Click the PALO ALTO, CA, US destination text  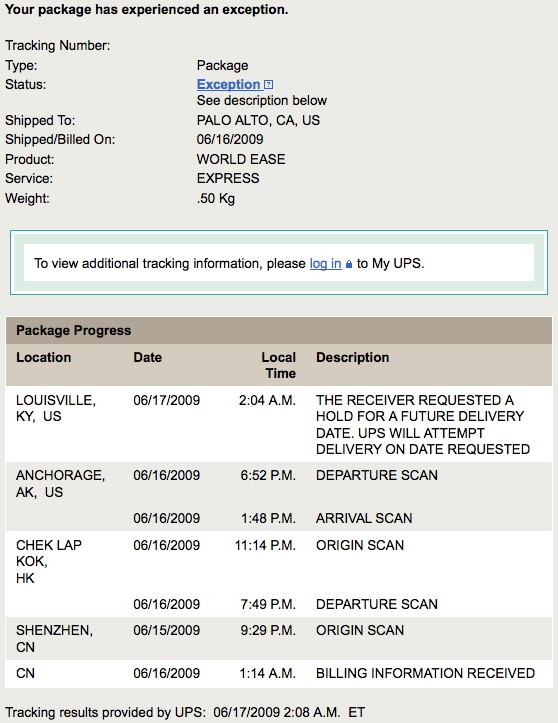(x=258, y=120)
